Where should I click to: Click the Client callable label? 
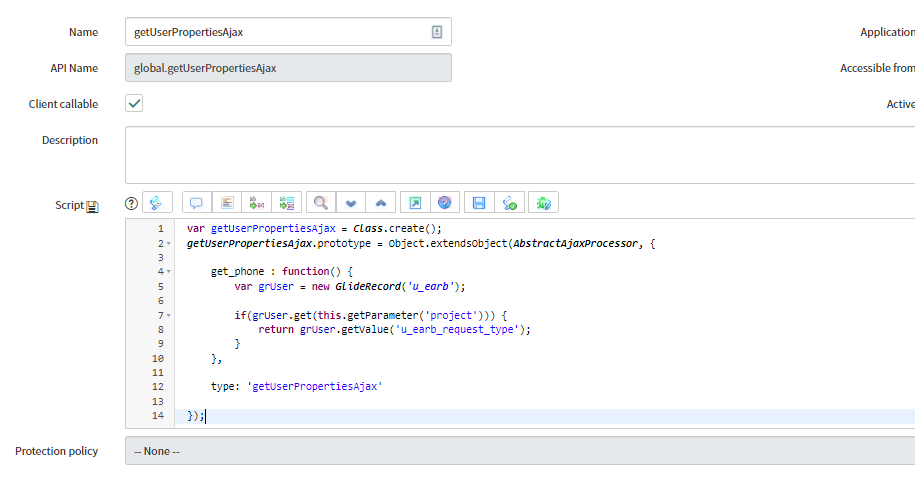(63, 104)
